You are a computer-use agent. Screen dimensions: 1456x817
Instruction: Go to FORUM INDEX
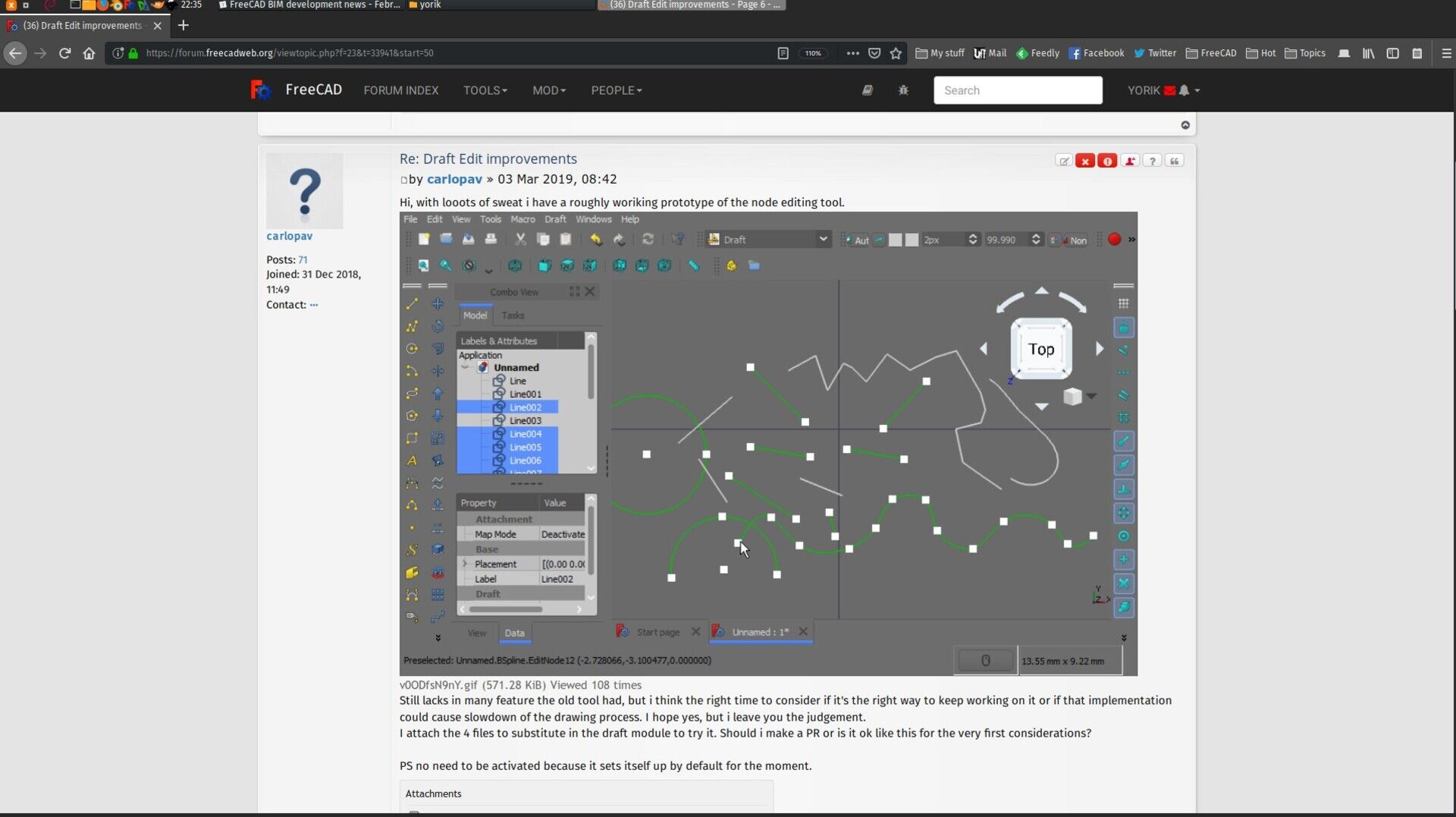[x=400, y=90]
